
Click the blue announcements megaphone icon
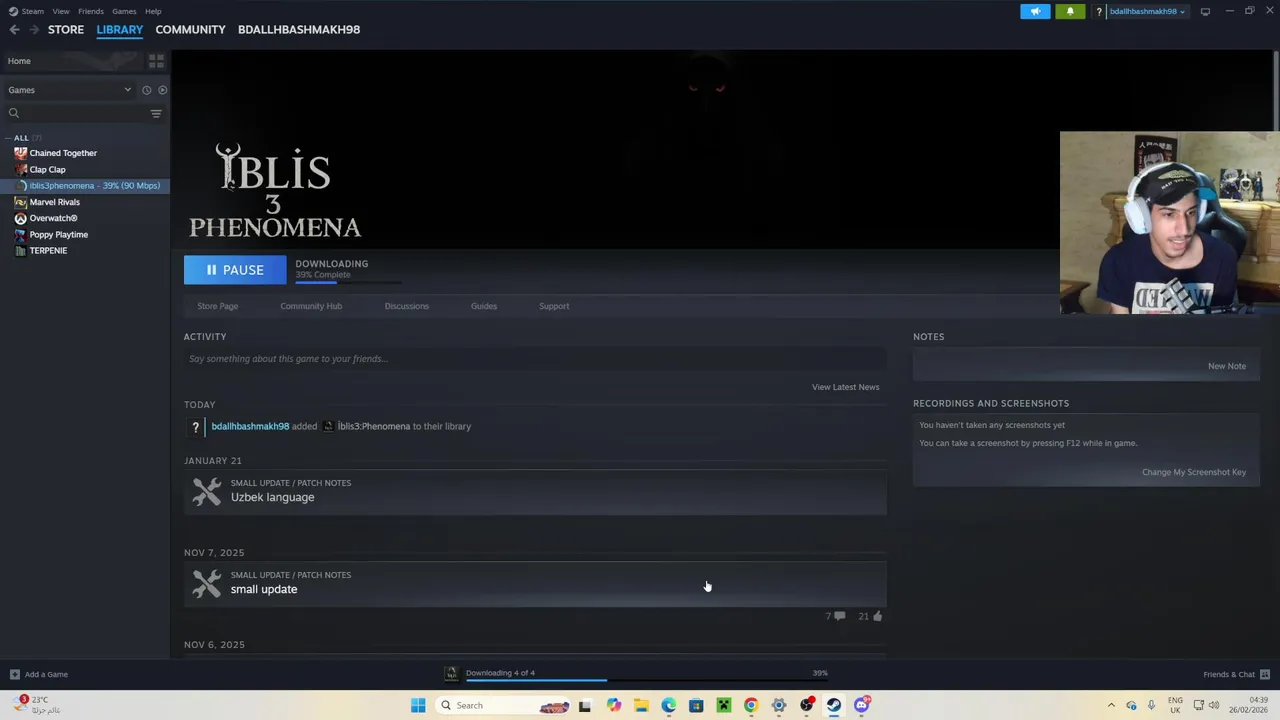point(1035,12)
